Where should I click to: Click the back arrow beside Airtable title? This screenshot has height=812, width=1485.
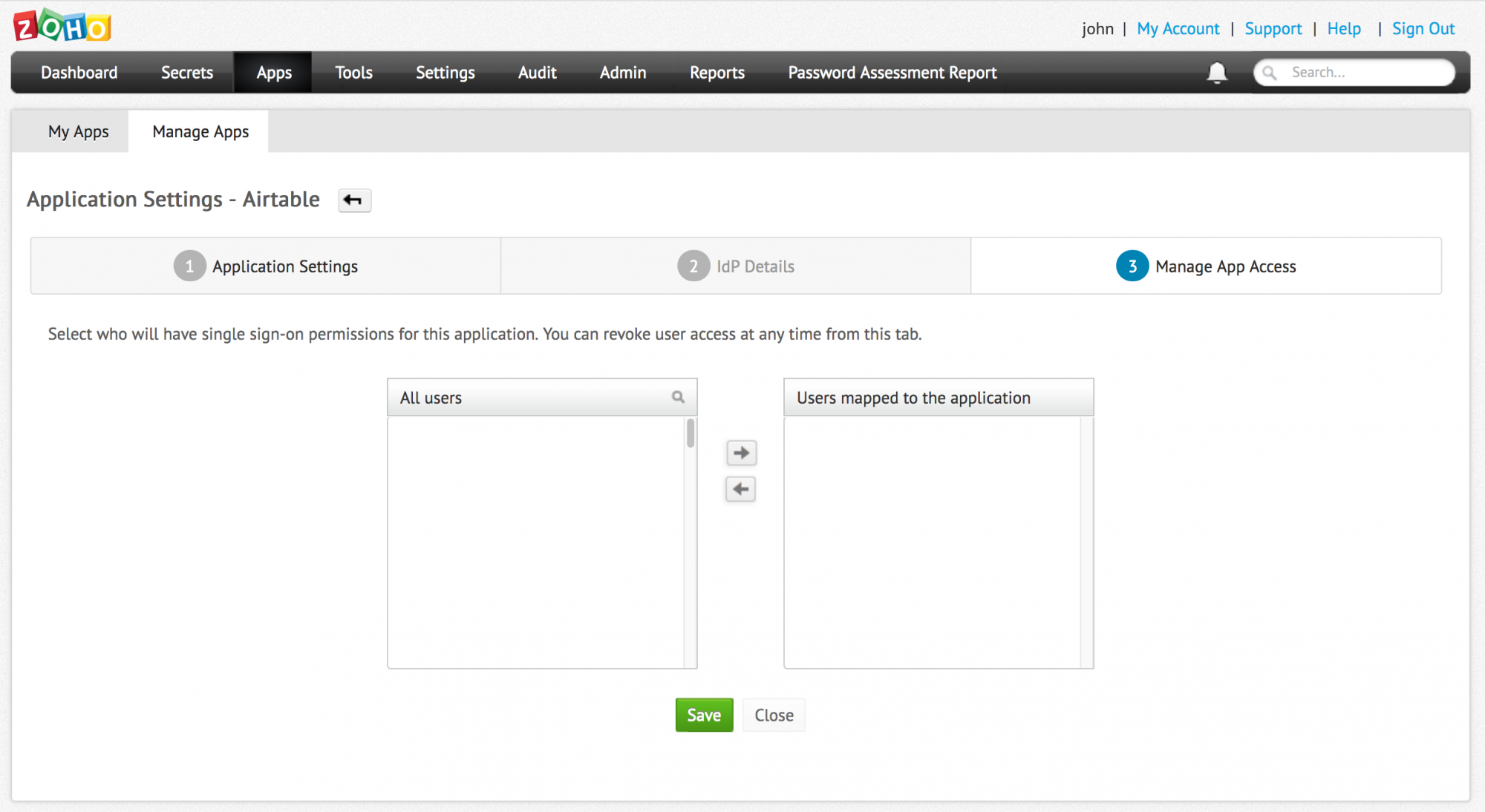[x=354, y=200]
